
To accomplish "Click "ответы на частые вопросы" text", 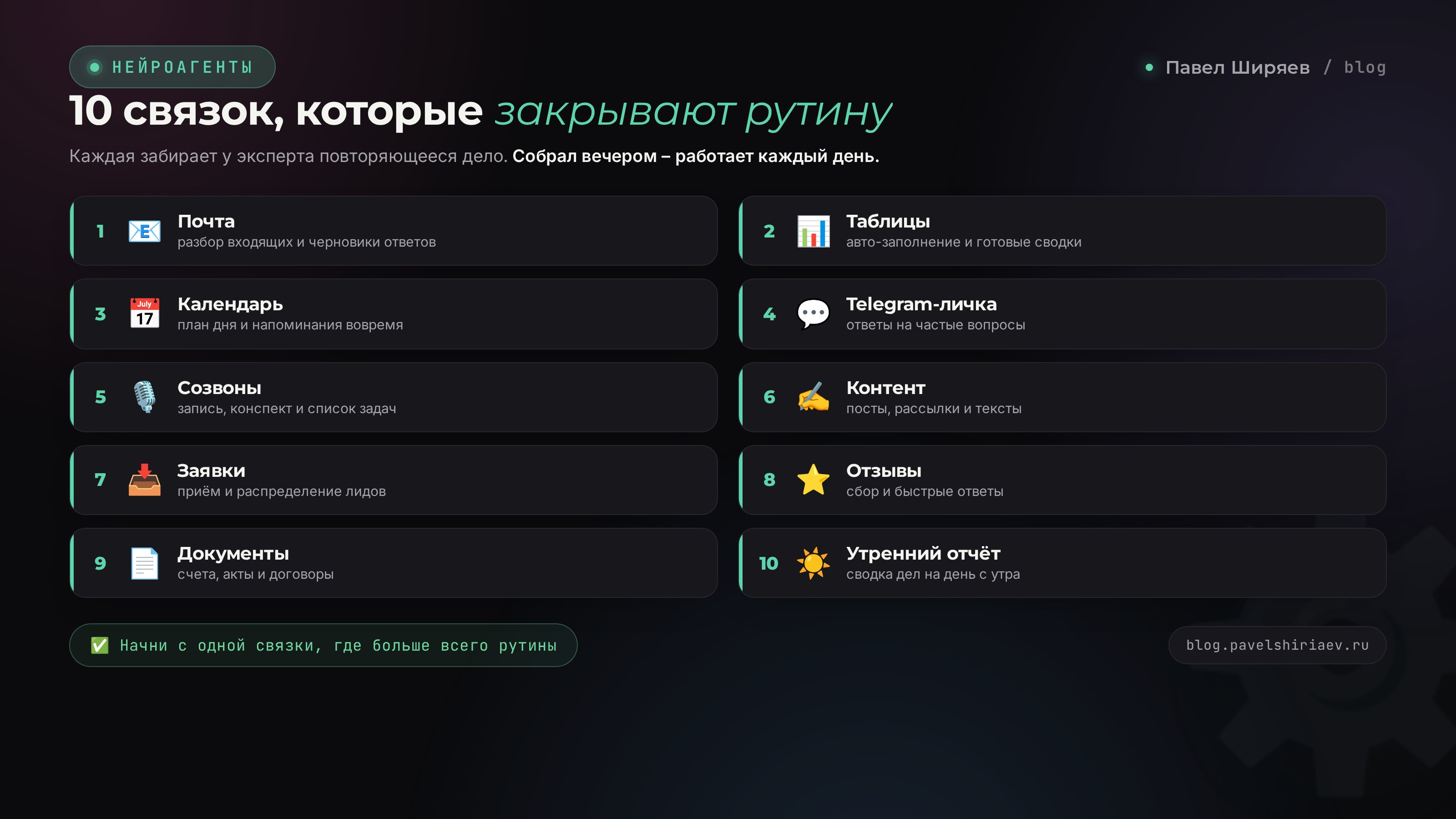I will 935,325.
